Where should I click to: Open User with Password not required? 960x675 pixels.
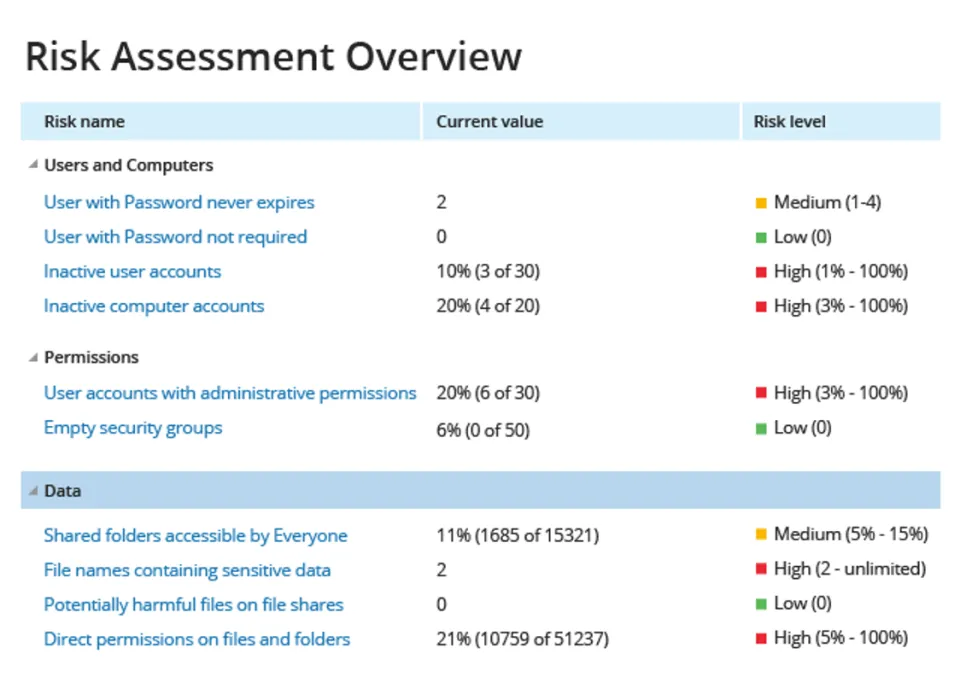[x=175, y=237]
